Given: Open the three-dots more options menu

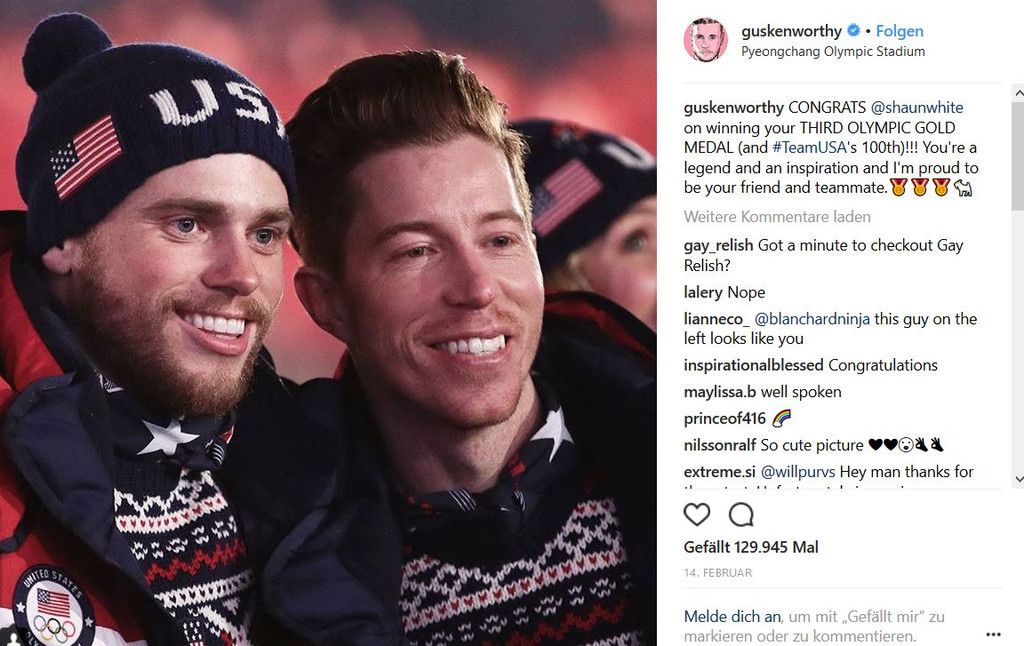Looking at the screenshot, I should (993, 634).
